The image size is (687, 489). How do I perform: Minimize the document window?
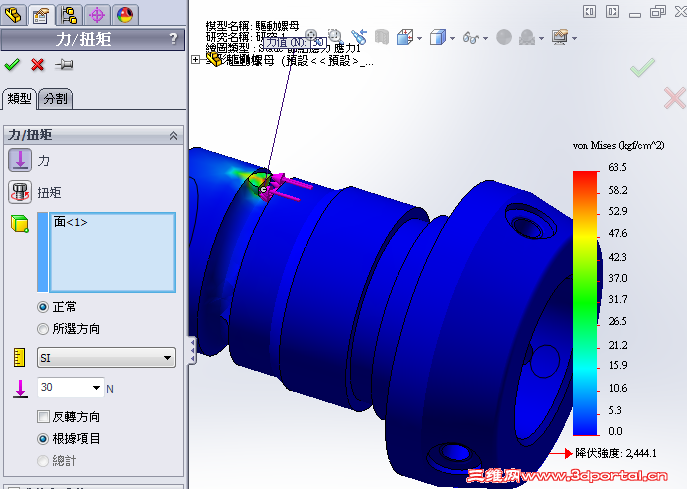[635, 13]
